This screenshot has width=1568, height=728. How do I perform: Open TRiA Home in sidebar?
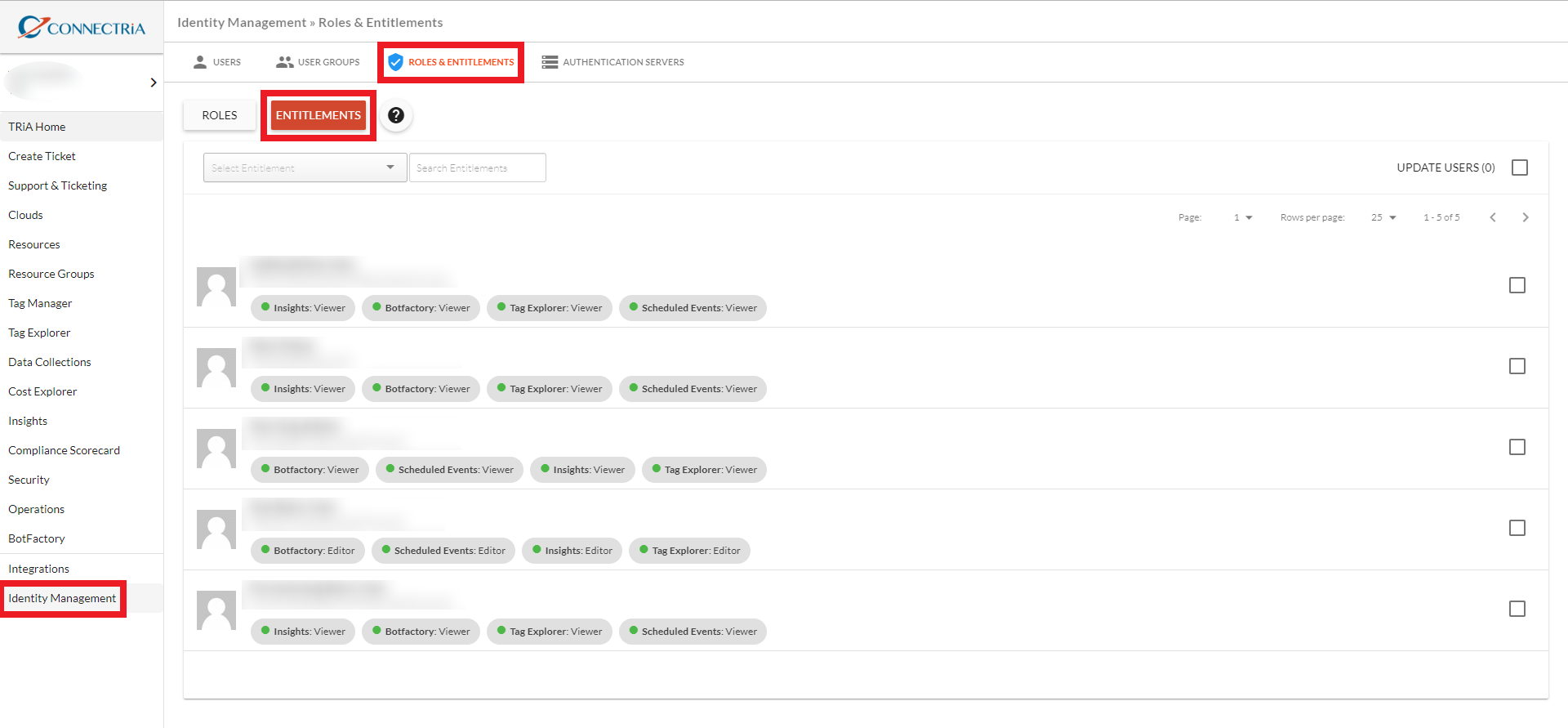coord(82,127)
